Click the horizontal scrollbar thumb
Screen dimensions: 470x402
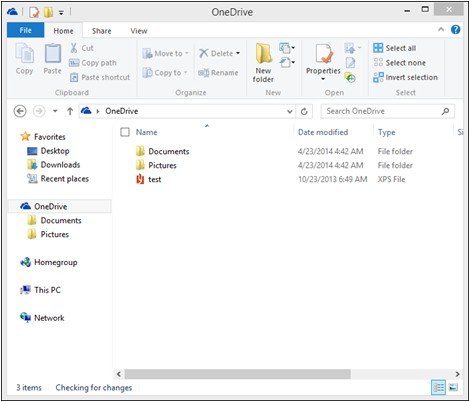tap(238, 374)
